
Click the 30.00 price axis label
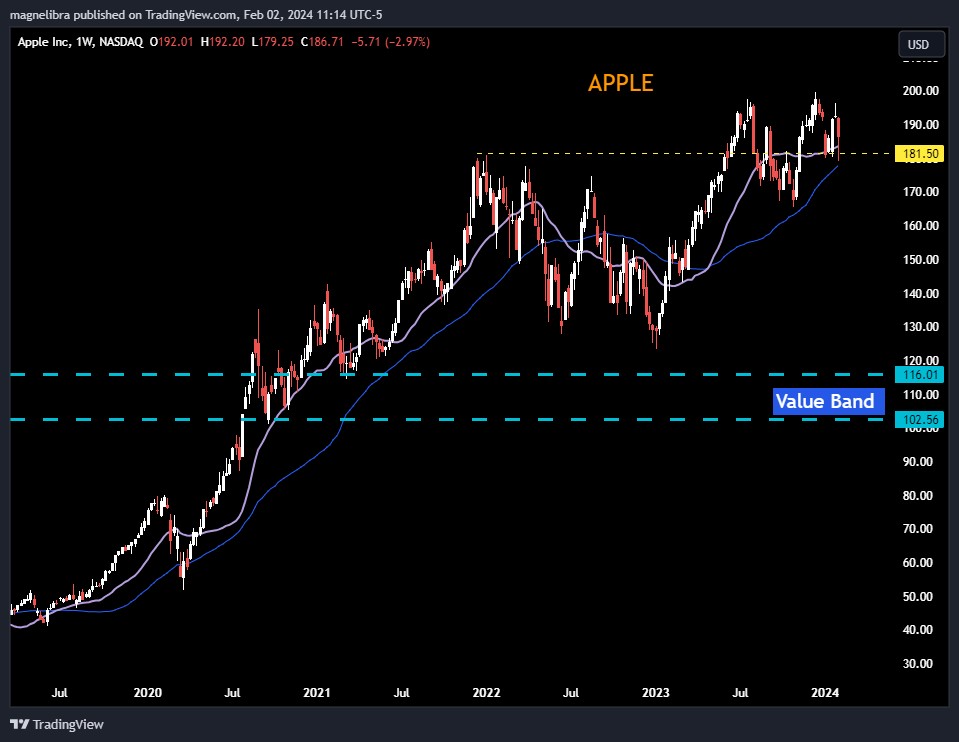coord(917,664)
